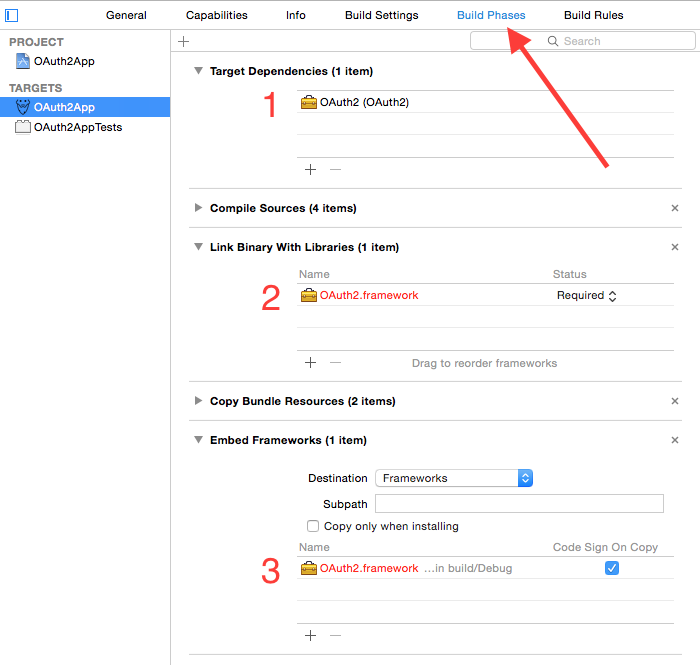Click the OAuth2App project blueprint icon
700x665 pixels.
[x=23, y=61]
